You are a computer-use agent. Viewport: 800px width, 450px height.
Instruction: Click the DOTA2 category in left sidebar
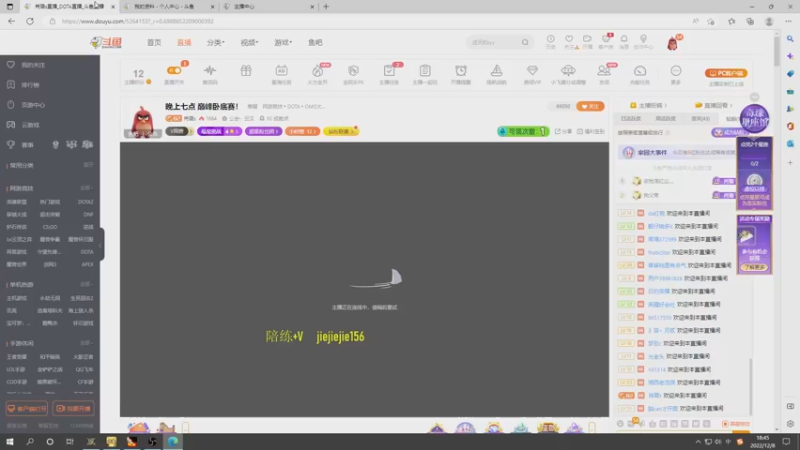(x=86, y=202)
